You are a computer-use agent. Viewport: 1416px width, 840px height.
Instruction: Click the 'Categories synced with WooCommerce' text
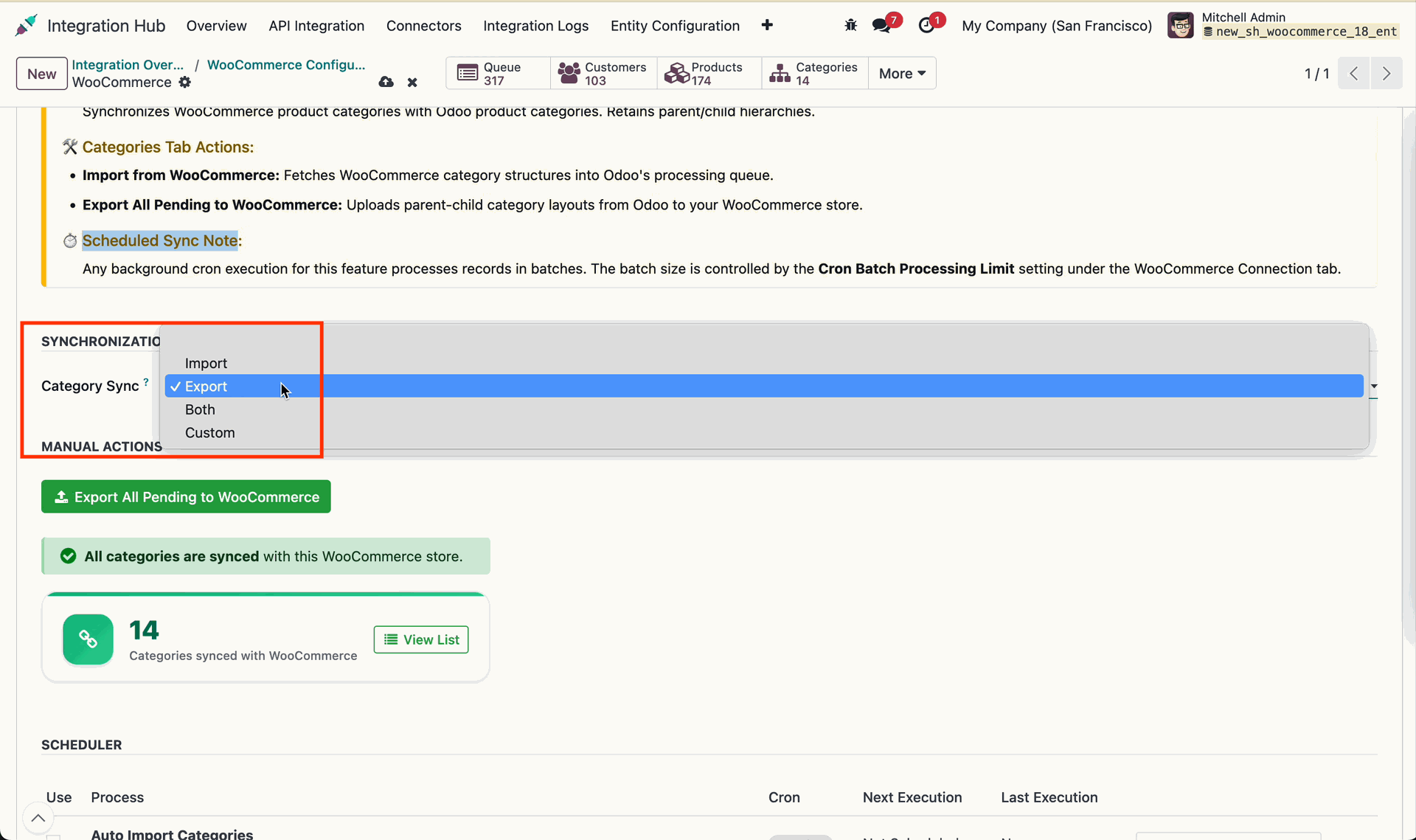pos(243,656)
